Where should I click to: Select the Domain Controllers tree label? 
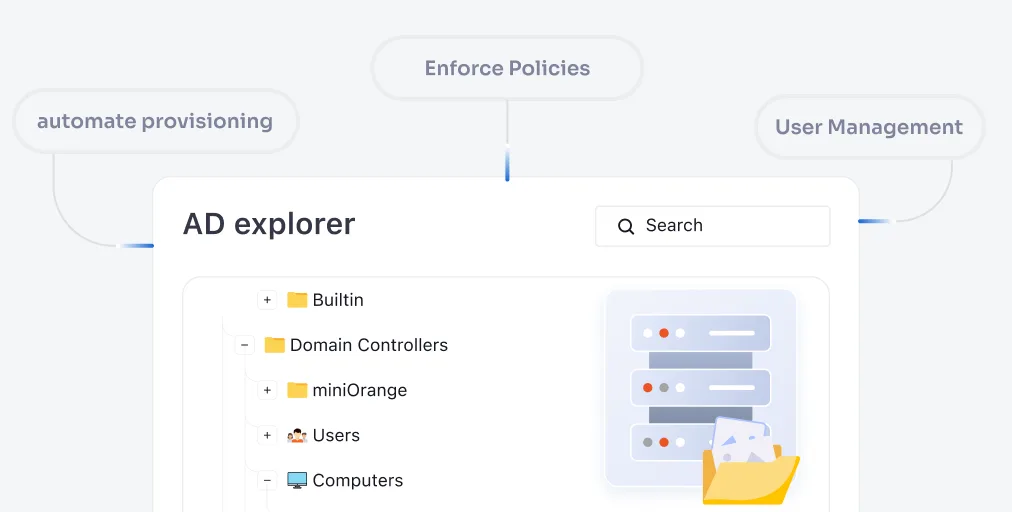pyautogui.click(x=369, y=345)
